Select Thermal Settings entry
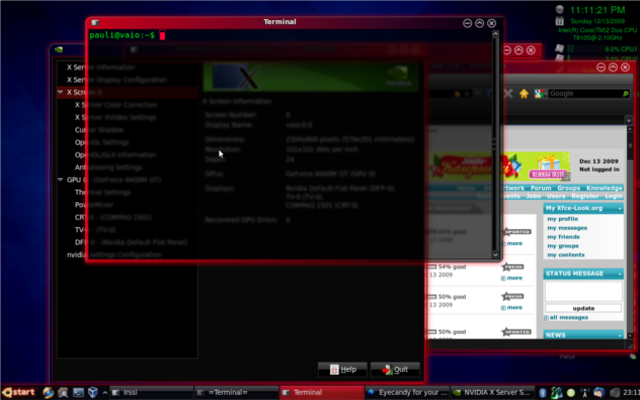The image size is (640, 400). (x=103, y=193)
